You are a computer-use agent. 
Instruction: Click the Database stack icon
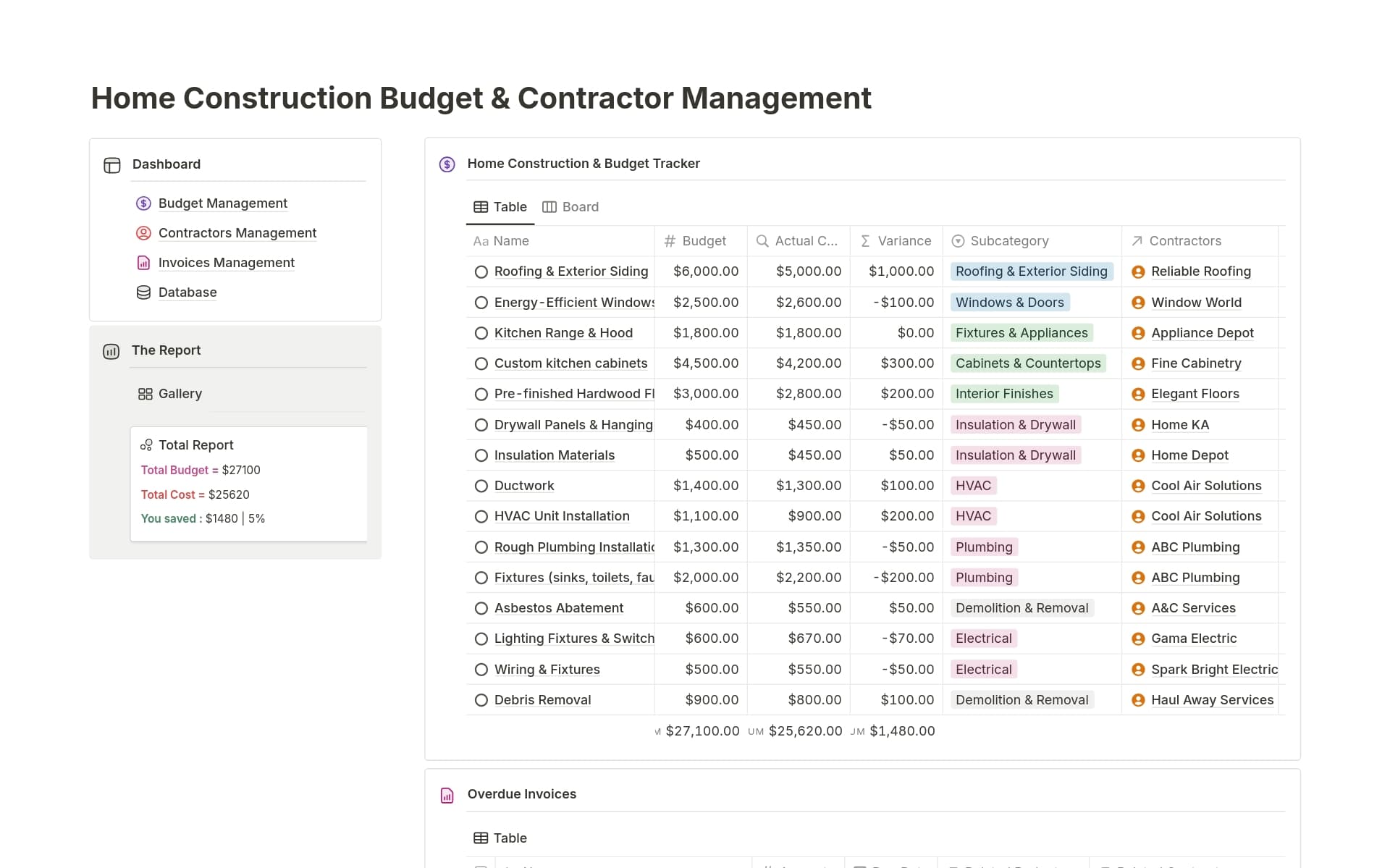pyautogui.click(x=143, y=292)
